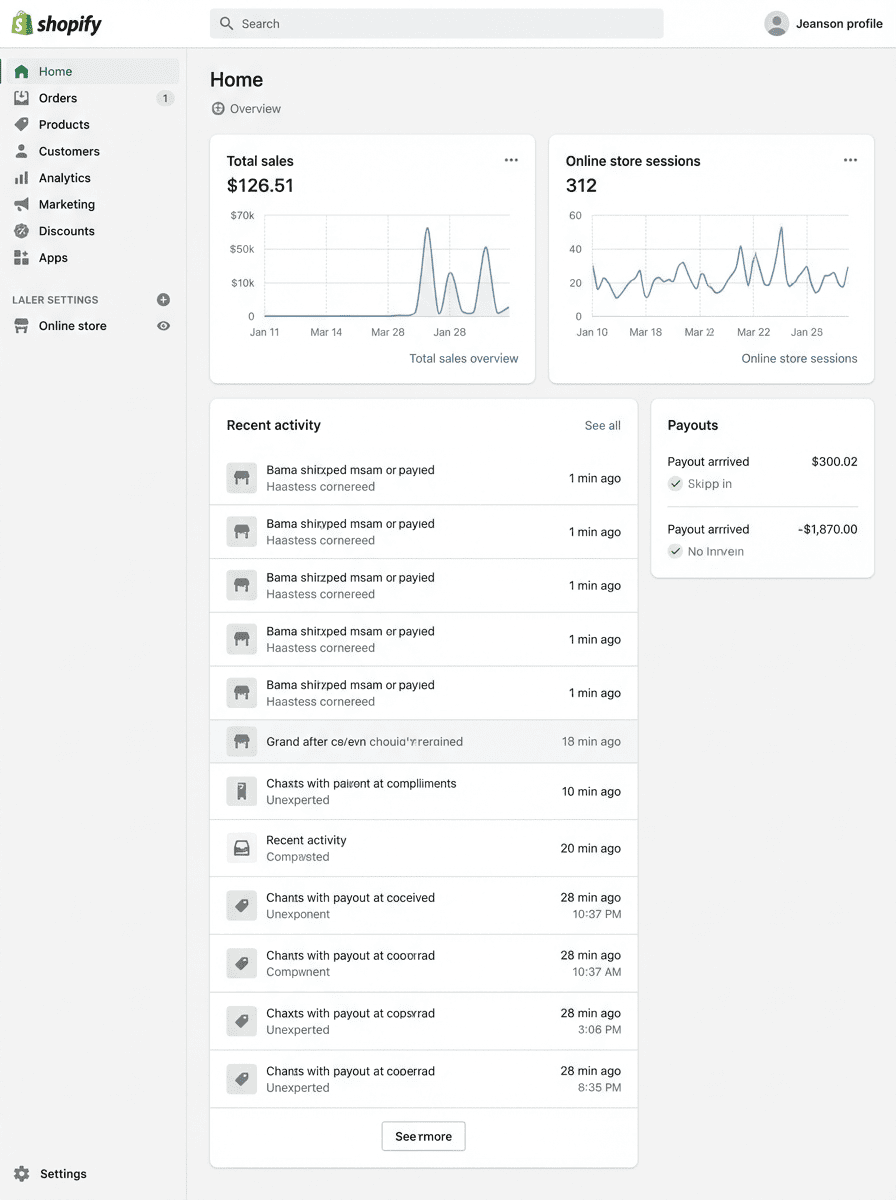Click the Home icon in sidebar
Screen dimensions: 896x1200
tap(21, 72)
